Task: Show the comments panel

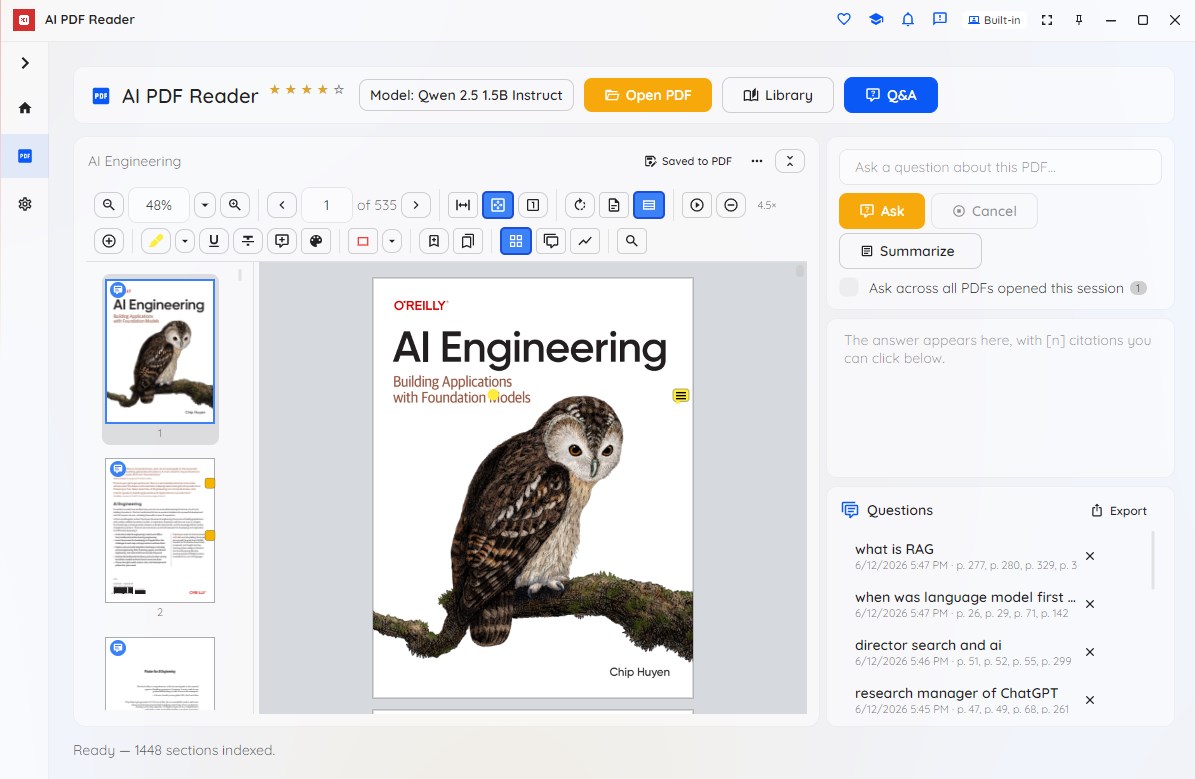Action: point(551,241)
